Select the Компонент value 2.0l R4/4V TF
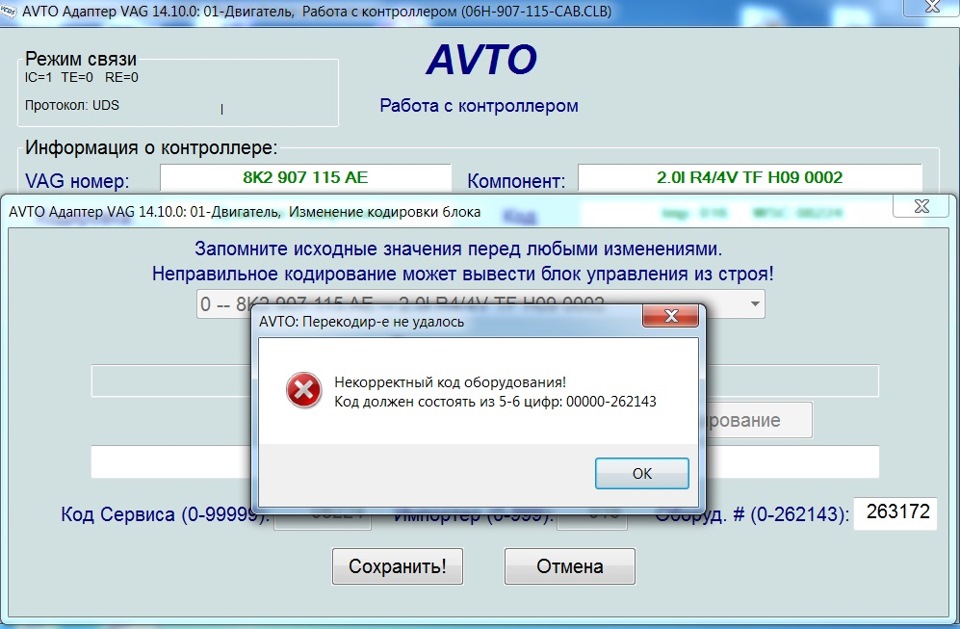 750,178
